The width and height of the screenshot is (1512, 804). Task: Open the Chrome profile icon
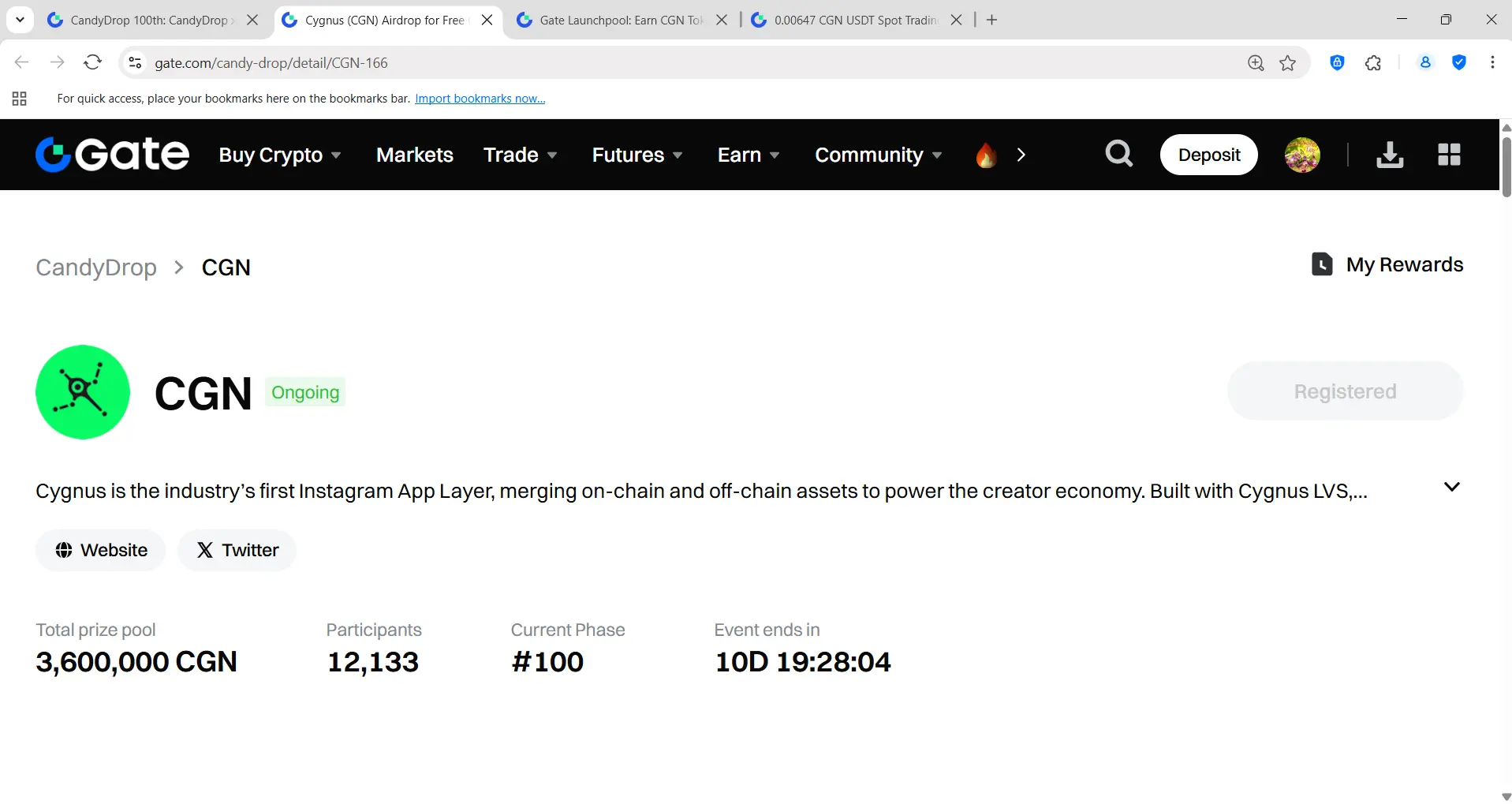point(1425,63)
